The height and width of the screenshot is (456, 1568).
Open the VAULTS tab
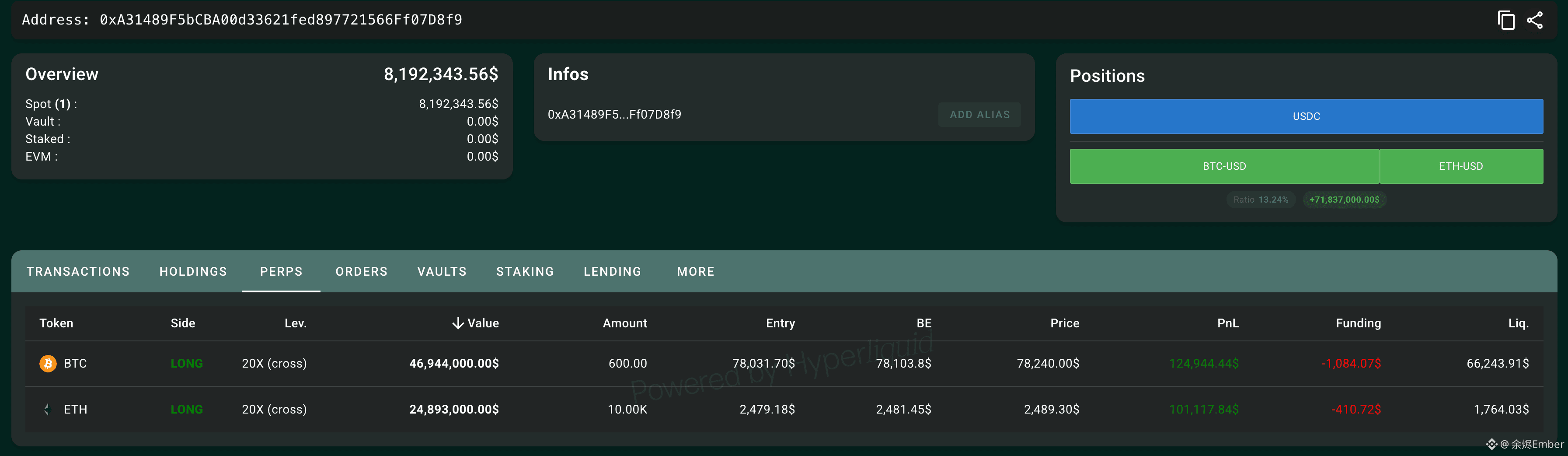point(442,271)
